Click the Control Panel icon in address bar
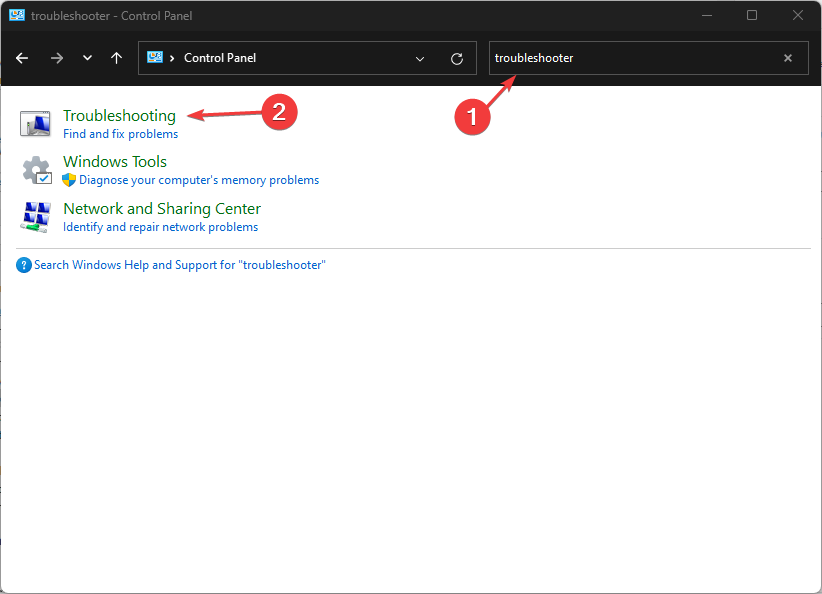 pyautogui.click(x=155, y=57)
